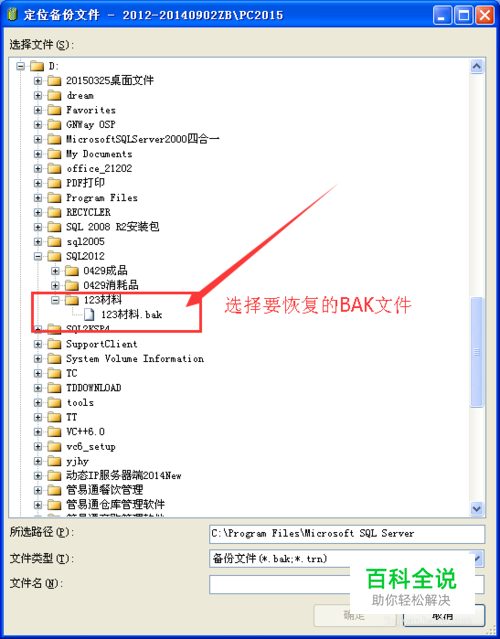Click the 文件名 input field
Screen dimensions: 500x639
click(347, 584)
